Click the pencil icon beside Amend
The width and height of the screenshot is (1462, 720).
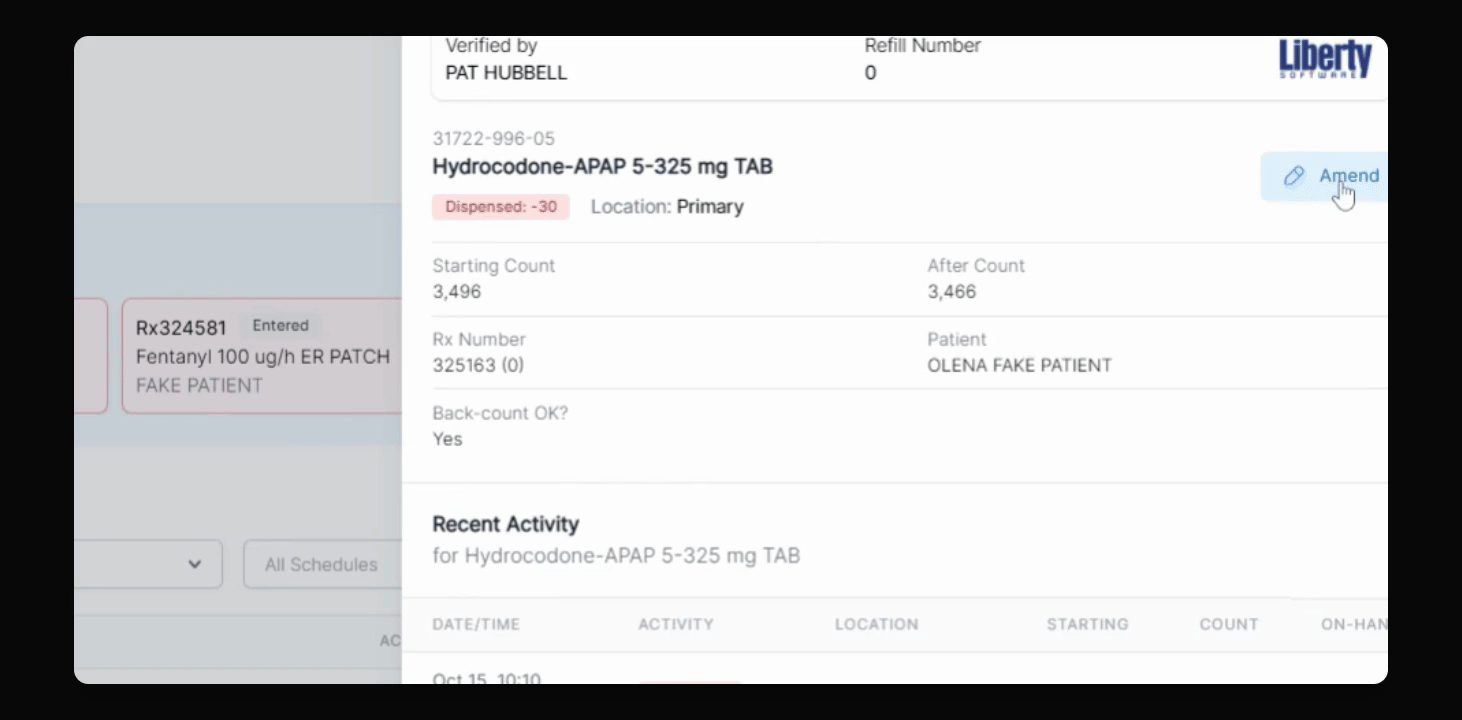pyautogui.click(x=1293, y=176)
